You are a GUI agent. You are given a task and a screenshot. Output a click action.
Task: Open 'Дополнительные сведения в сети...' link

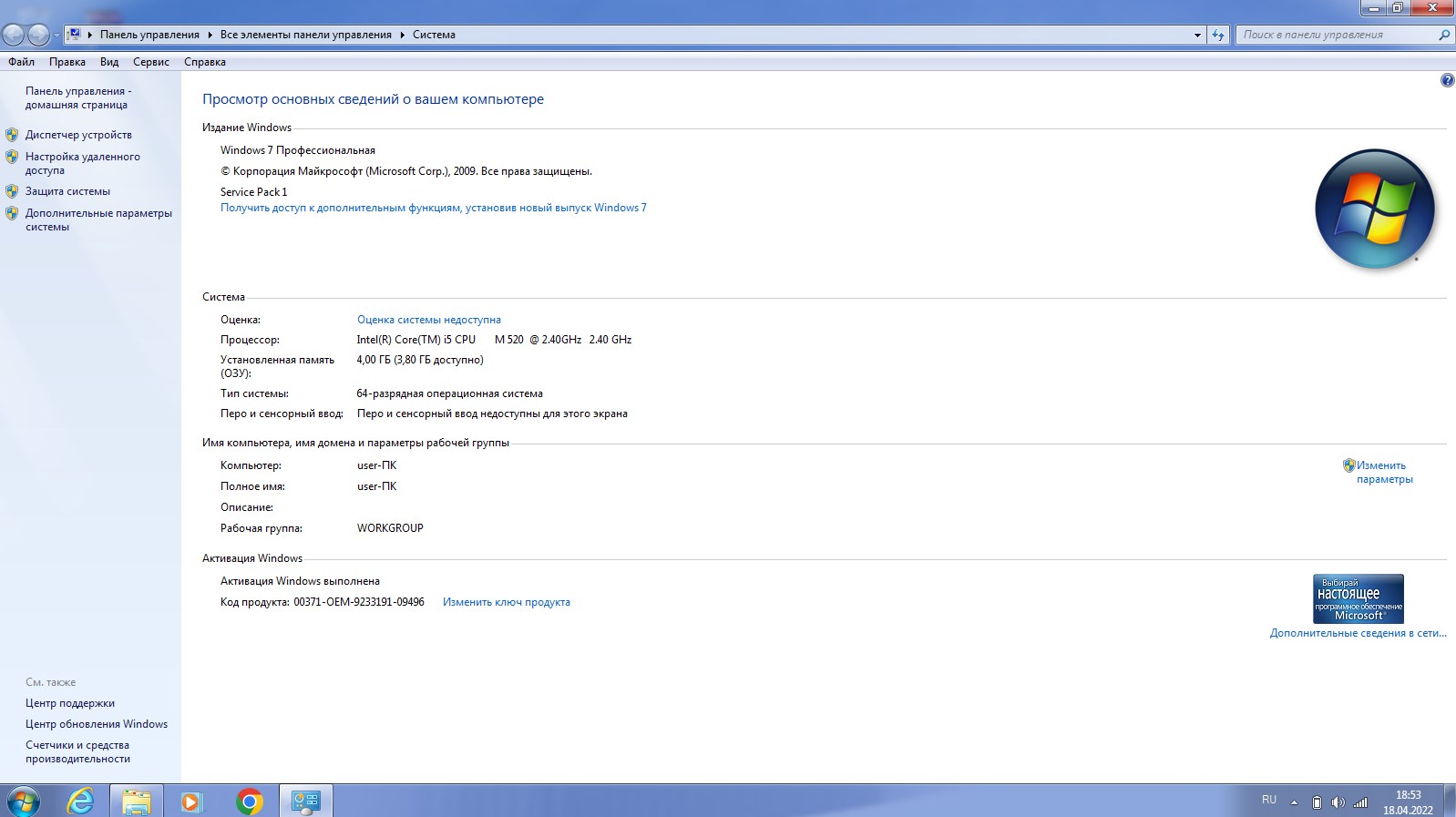1359,633
